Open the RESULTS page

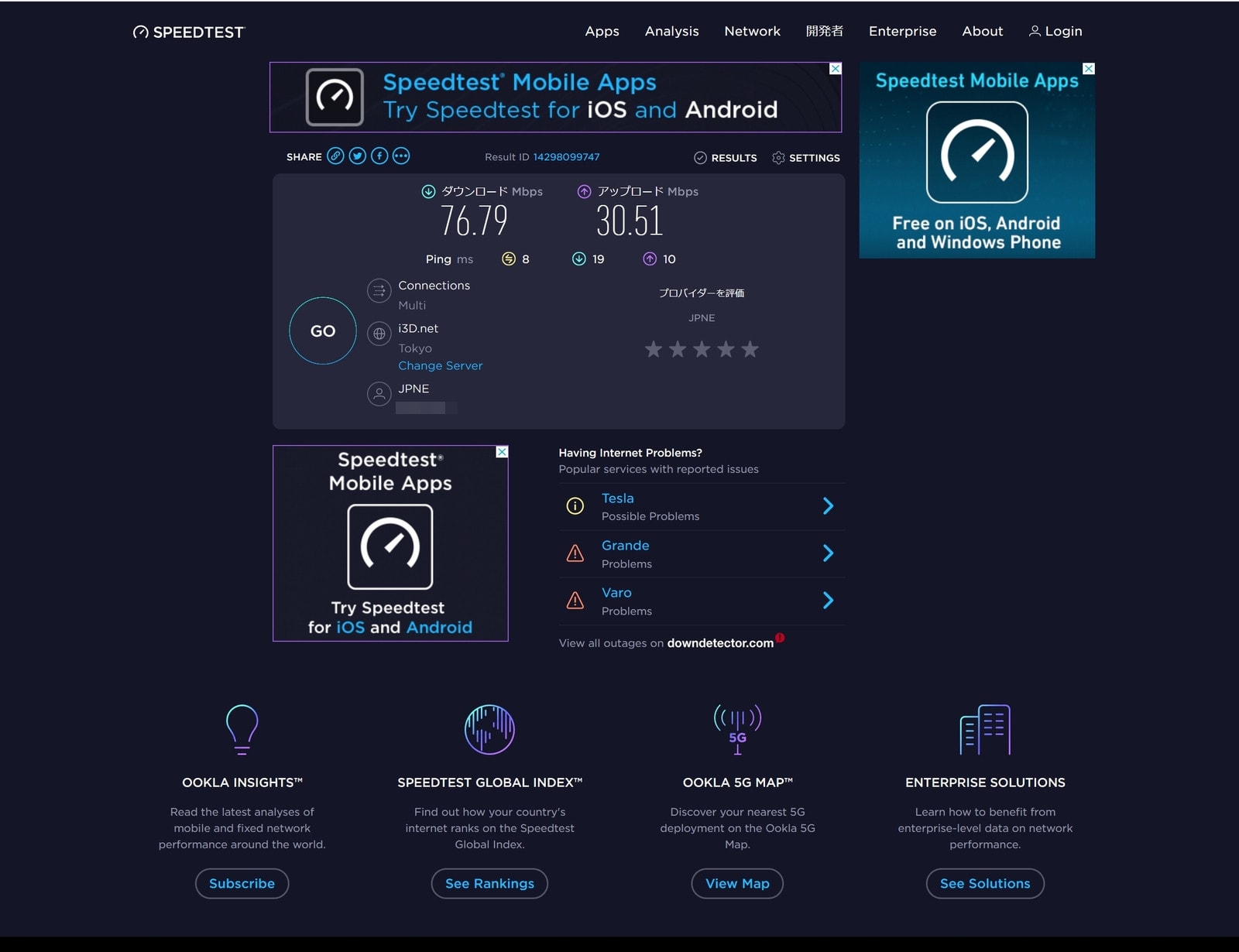[x=726, y=158]
